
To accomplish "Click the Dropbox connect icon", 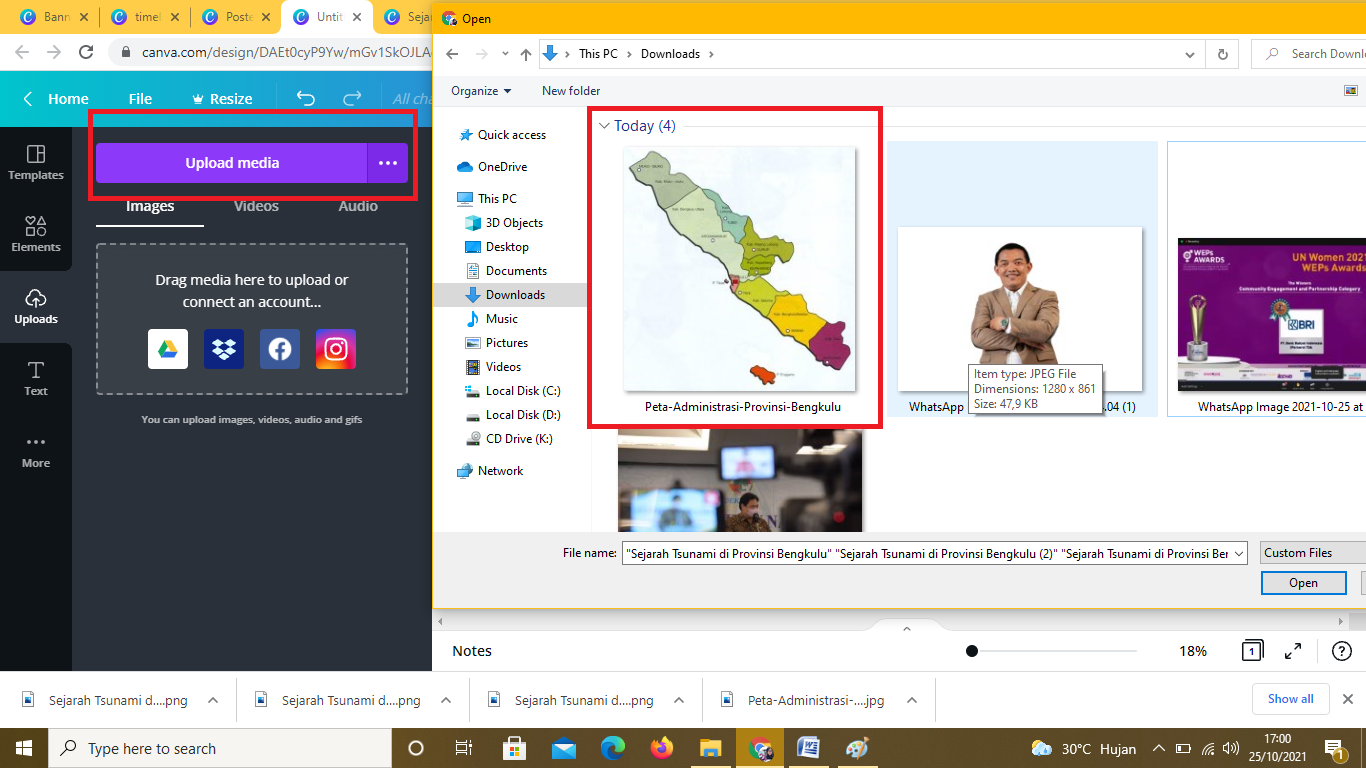I will coord(224,349).
